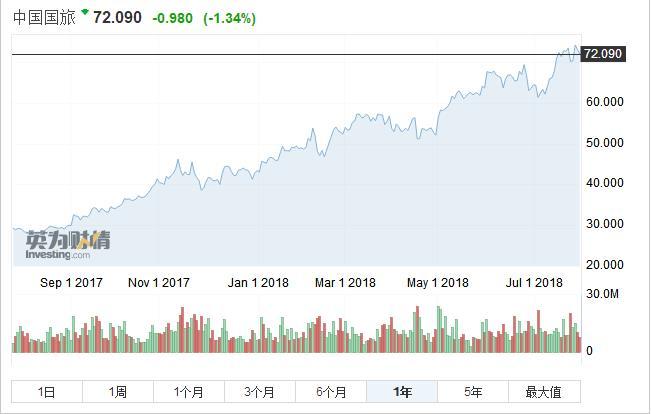Click the (-1.34%) percent change text
651x414 pixels.
pyautogui.click(x=229, y=19)
